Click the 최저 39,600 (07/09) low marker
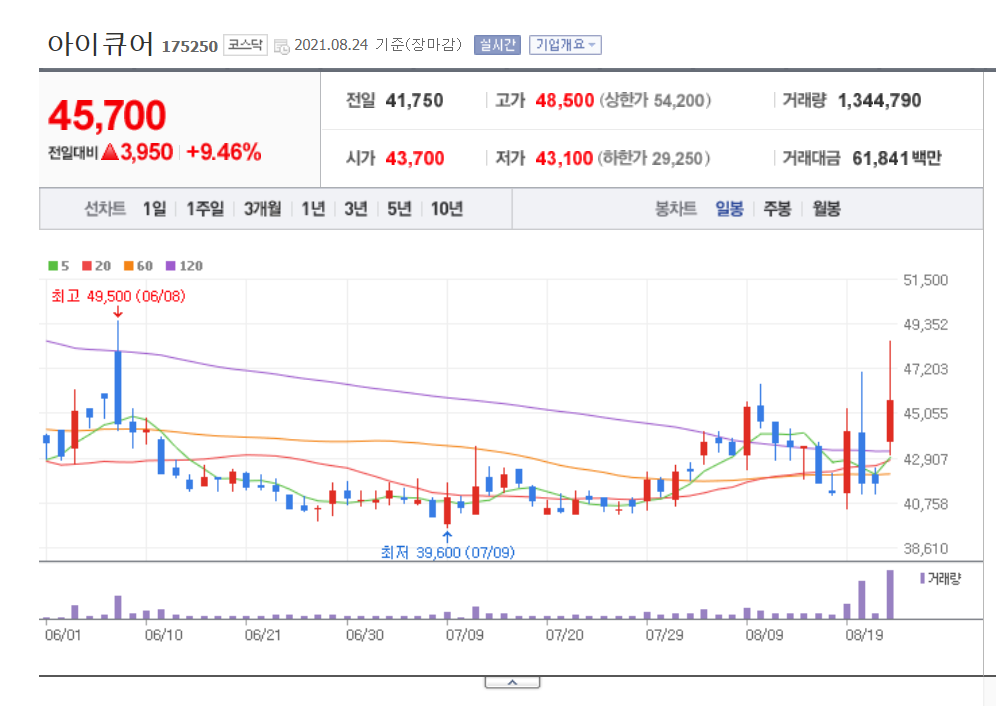 pyautogui.click(x=448, y=552)
